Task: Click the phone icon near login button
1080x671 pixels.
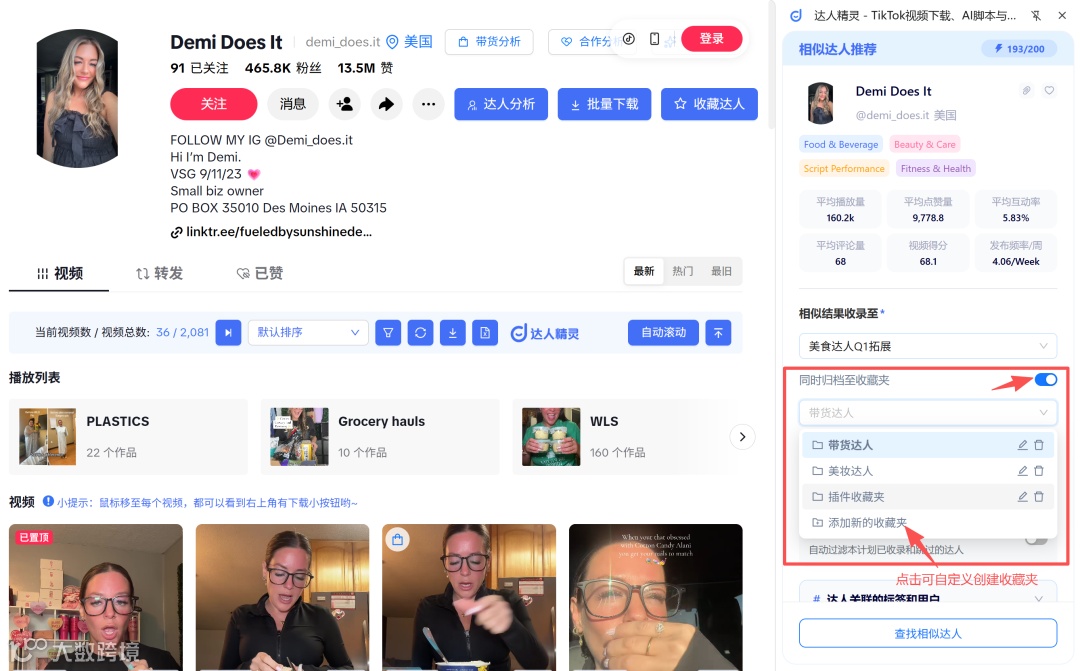Action: tap(654, 39)
